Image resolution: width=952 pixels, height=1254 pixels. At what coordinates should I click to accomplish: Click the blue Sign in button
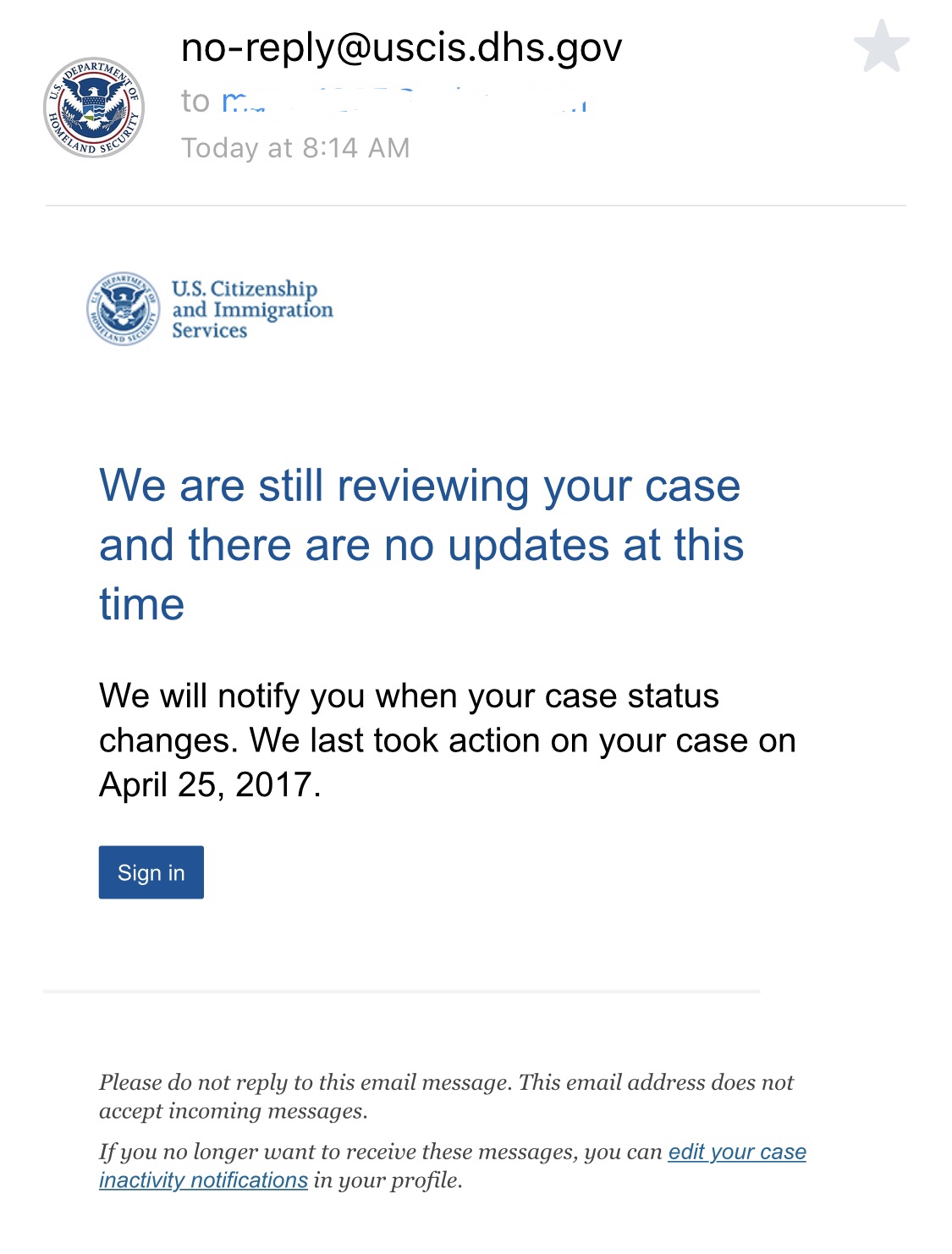(x=151, y=872)
